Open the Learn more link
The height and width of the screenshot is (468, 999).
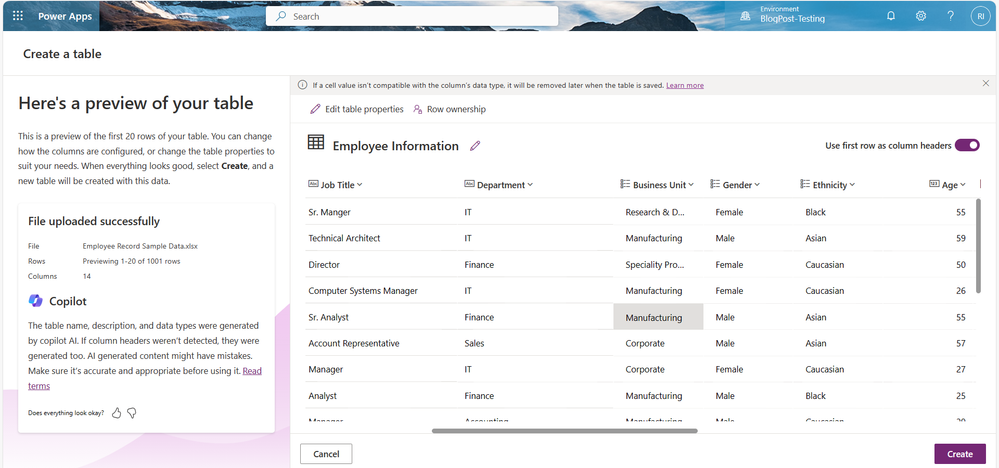[x=685, y=85]
